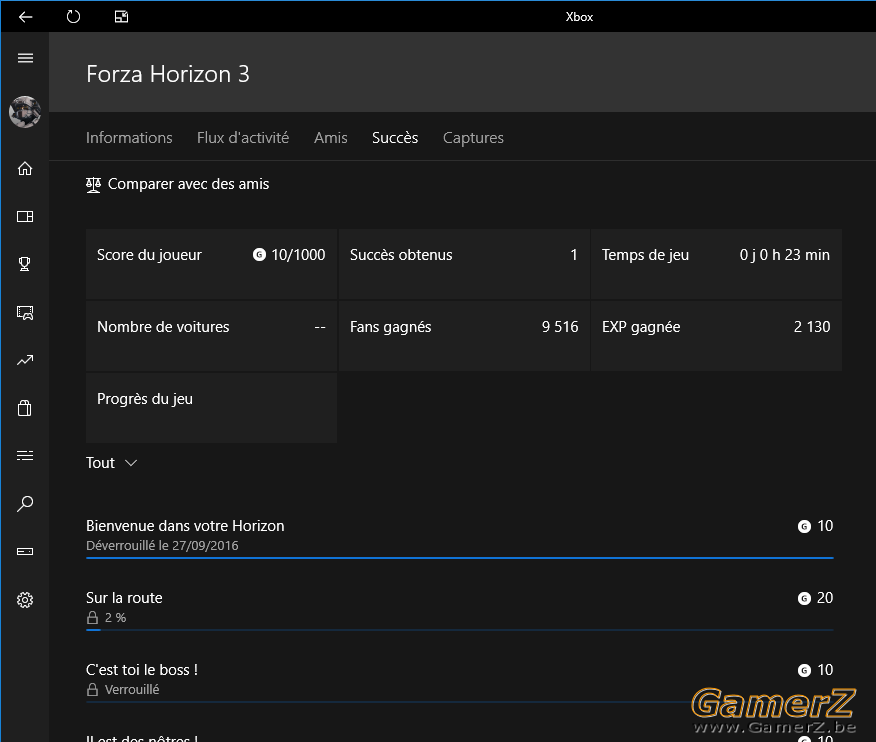Switch to the Captures tab
This screenshot has height=742, width=876.
click(x=473, y=137)
